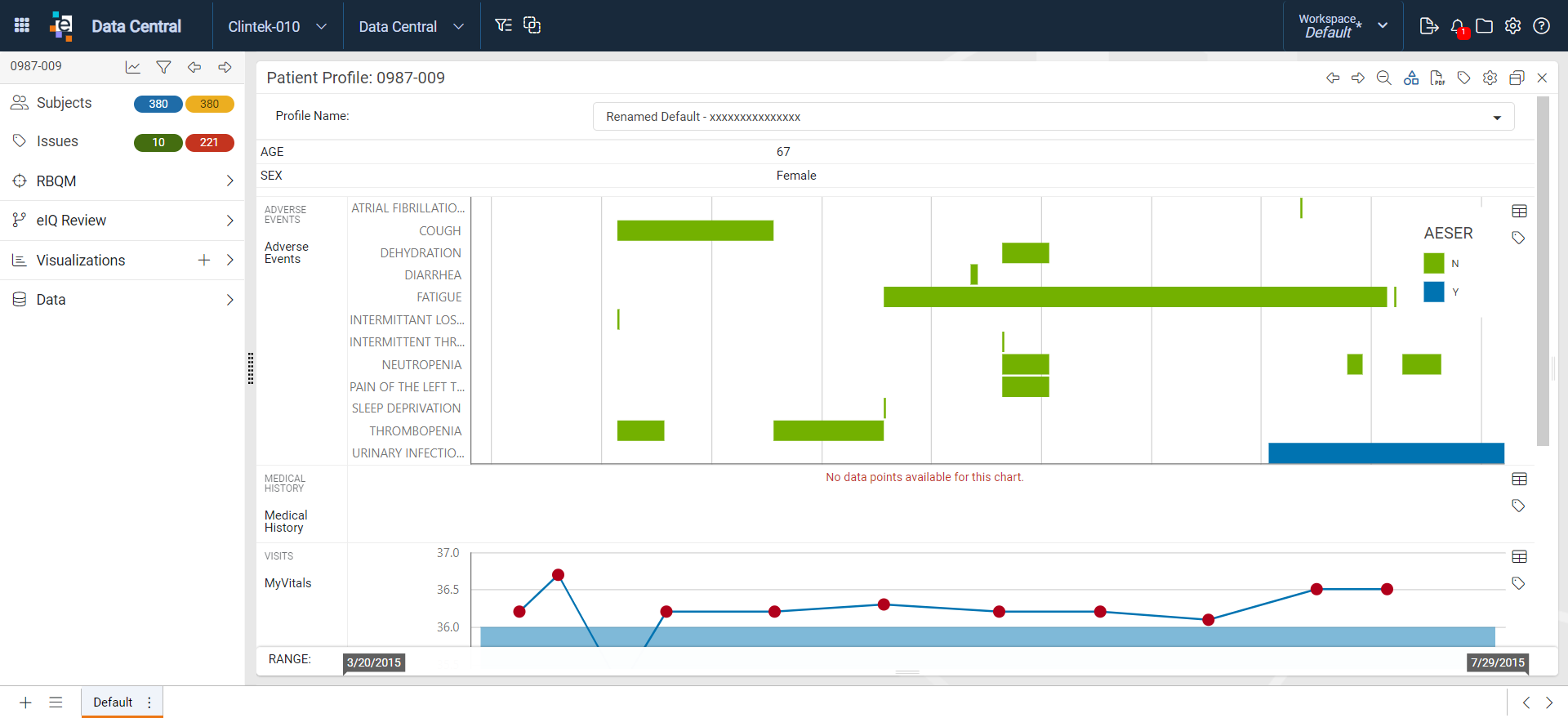
Task: Open the line chart icon beside 0987-009
Action: [132, 67]
